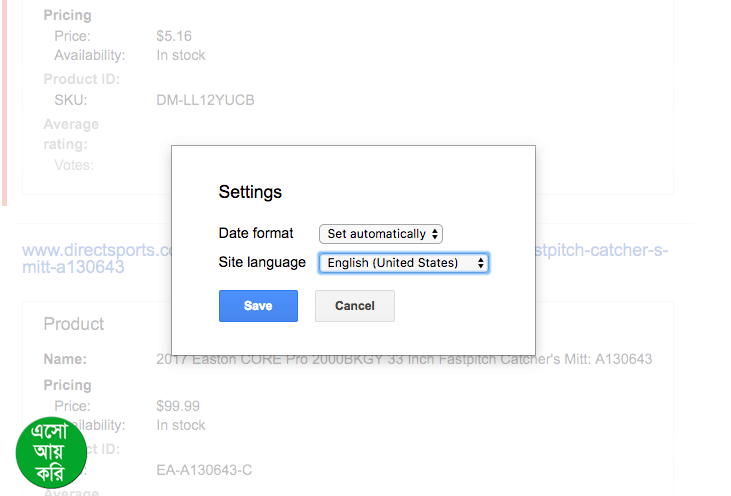Click the Site language label
Image resolution: width=731 pixels, height=496 pixels.
[x=262, y=262]
